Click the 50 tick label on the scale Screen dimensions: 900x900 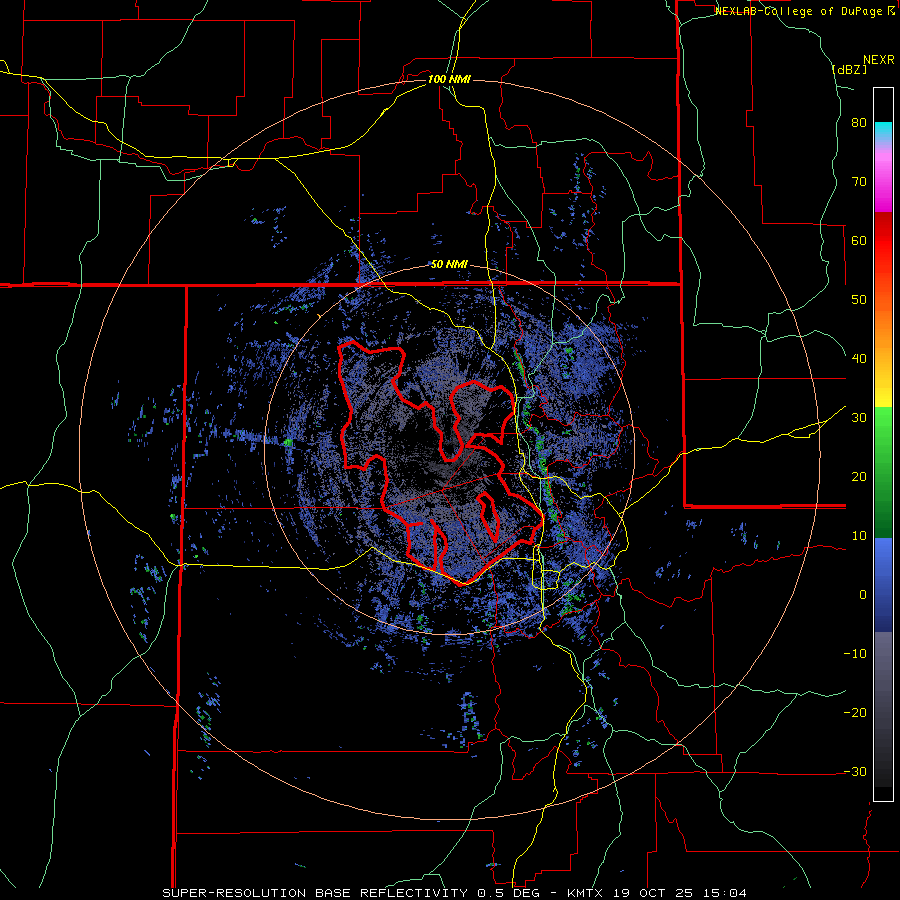(x=859, y=300)
